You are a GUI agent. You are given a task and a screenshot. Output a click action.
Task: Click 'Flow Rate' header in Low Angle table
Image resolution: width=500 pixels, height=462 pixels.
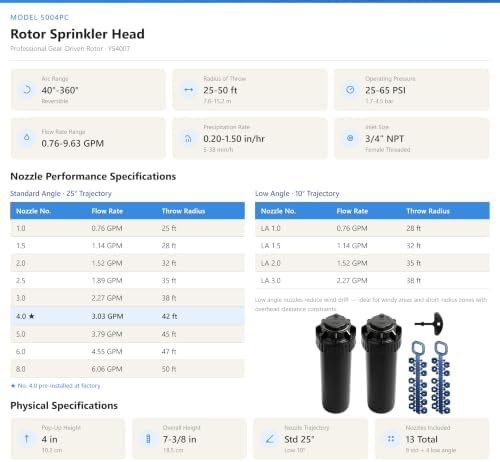click(352, 211)
